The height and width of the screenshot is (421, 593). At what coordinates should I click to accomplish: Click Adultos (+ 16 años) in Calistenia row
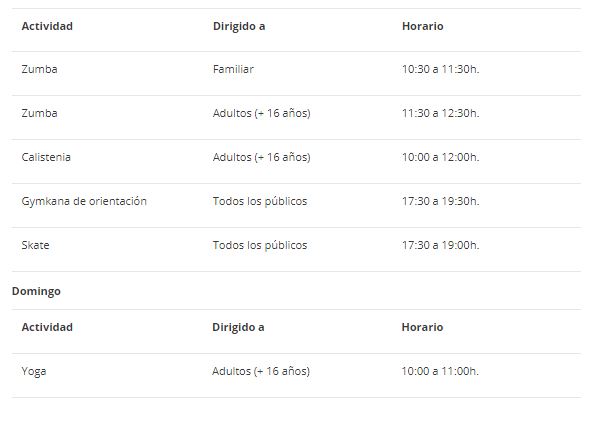click(261, 157)
